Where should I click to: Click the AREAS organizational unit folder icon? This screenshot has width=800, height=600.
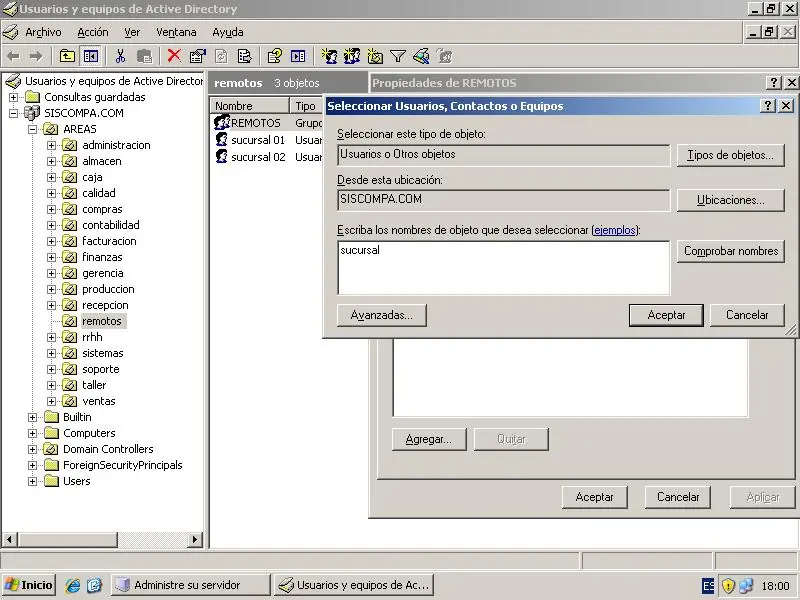click(51, 129)
